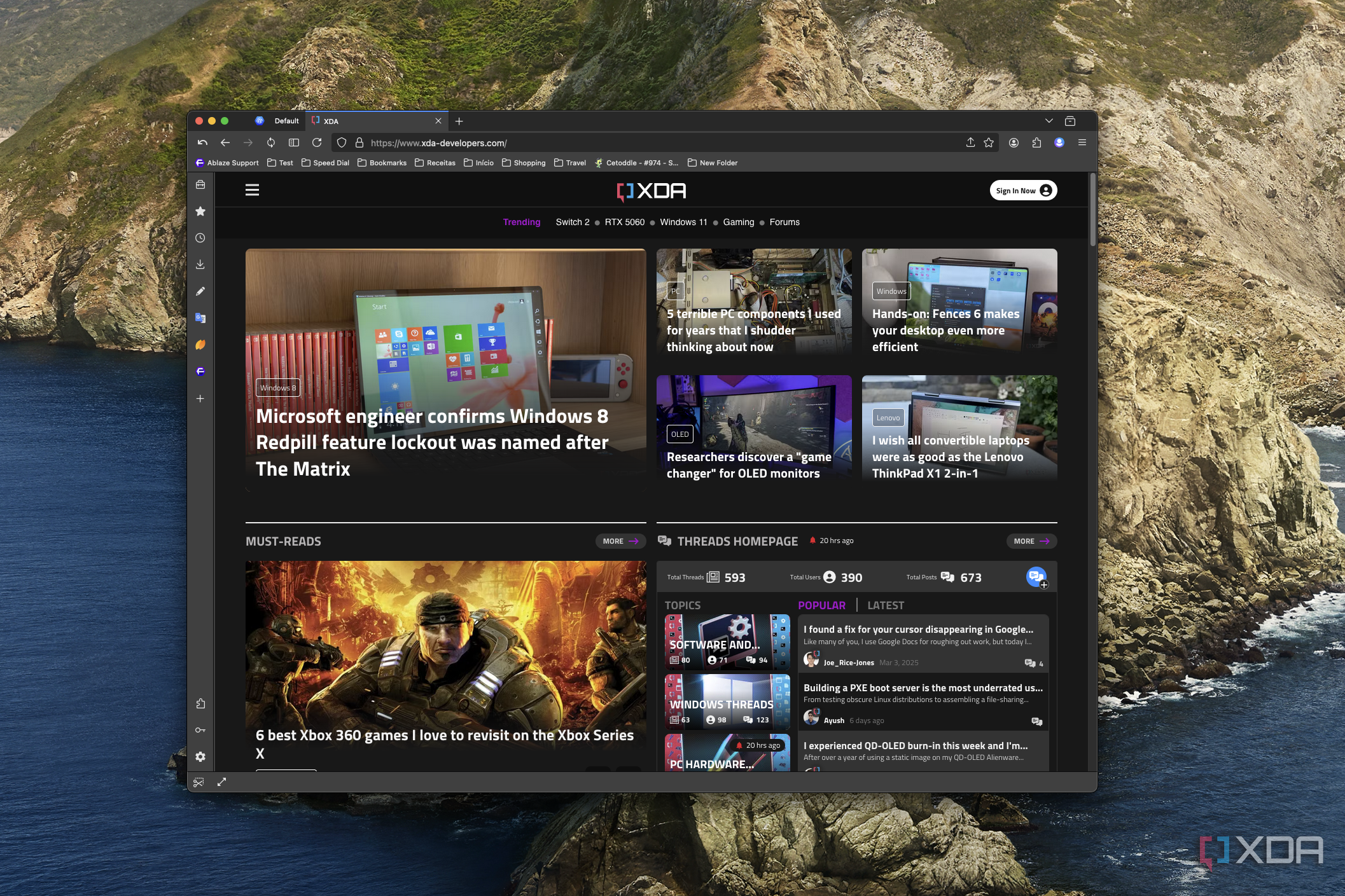The height and width of the screenshot is (896, 1345).
Task: Open the Switch 2 trending topic
Action: [x=573, y=222]
